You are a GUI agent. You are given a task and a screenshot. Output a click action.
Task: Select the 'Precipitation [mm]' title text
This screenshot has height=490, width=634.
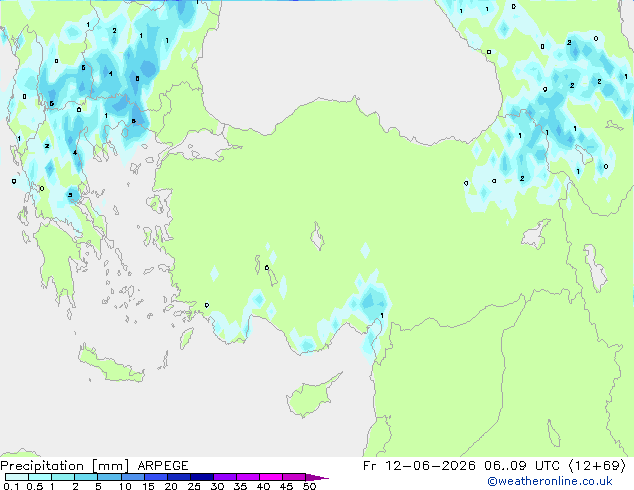click(65, 466)
